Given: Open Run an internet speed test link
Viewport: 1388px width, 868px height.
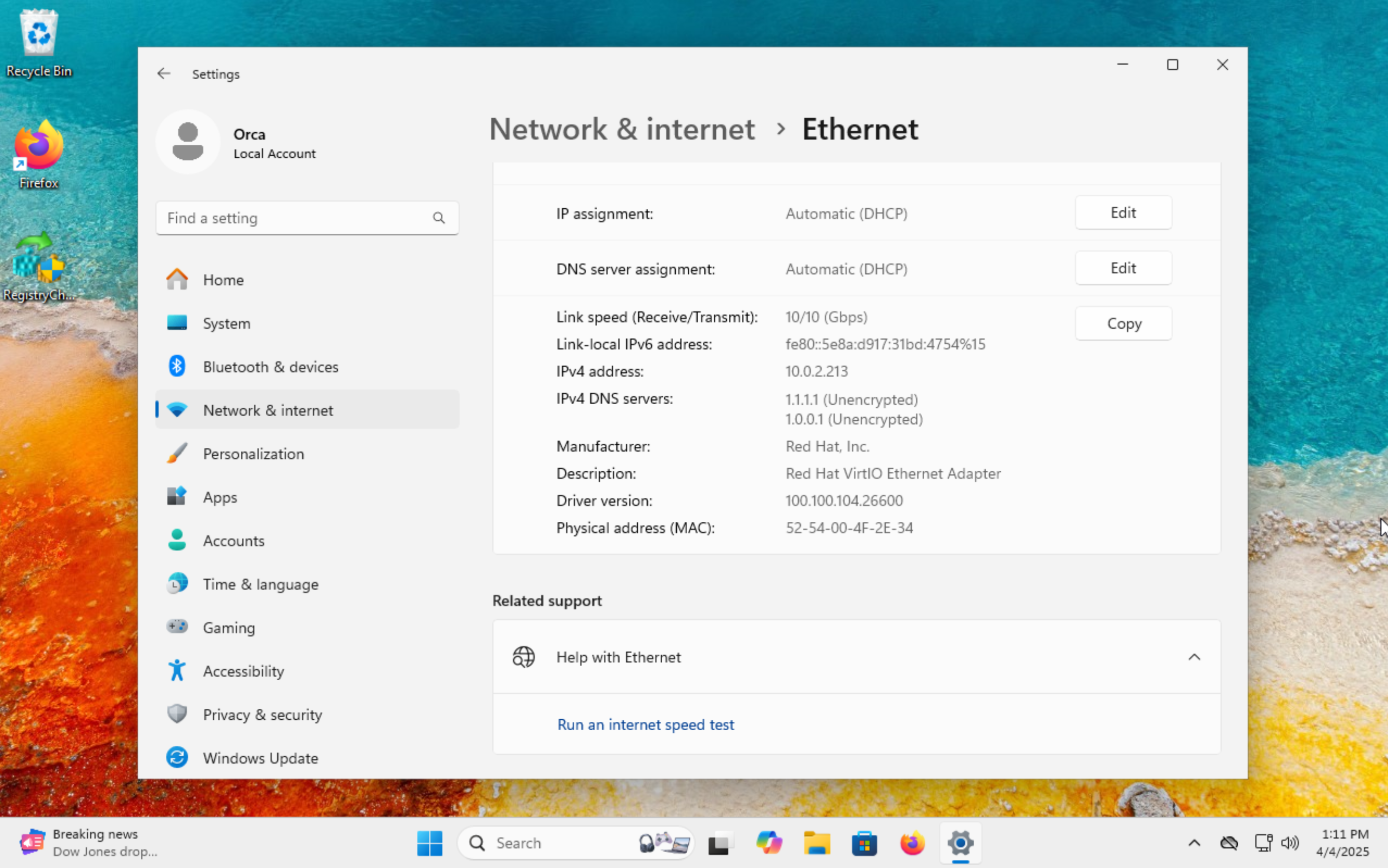Looking at the screenshot, I should [645, 724].
